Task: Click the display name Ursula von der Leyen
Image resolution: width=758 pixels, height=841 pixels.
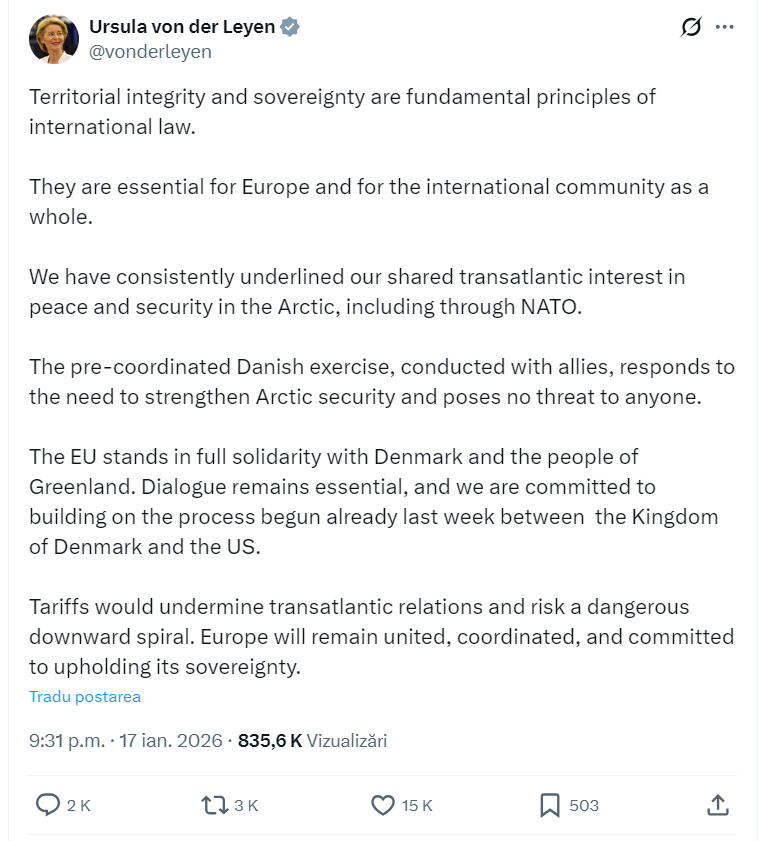Action: [x=182, y=27]
